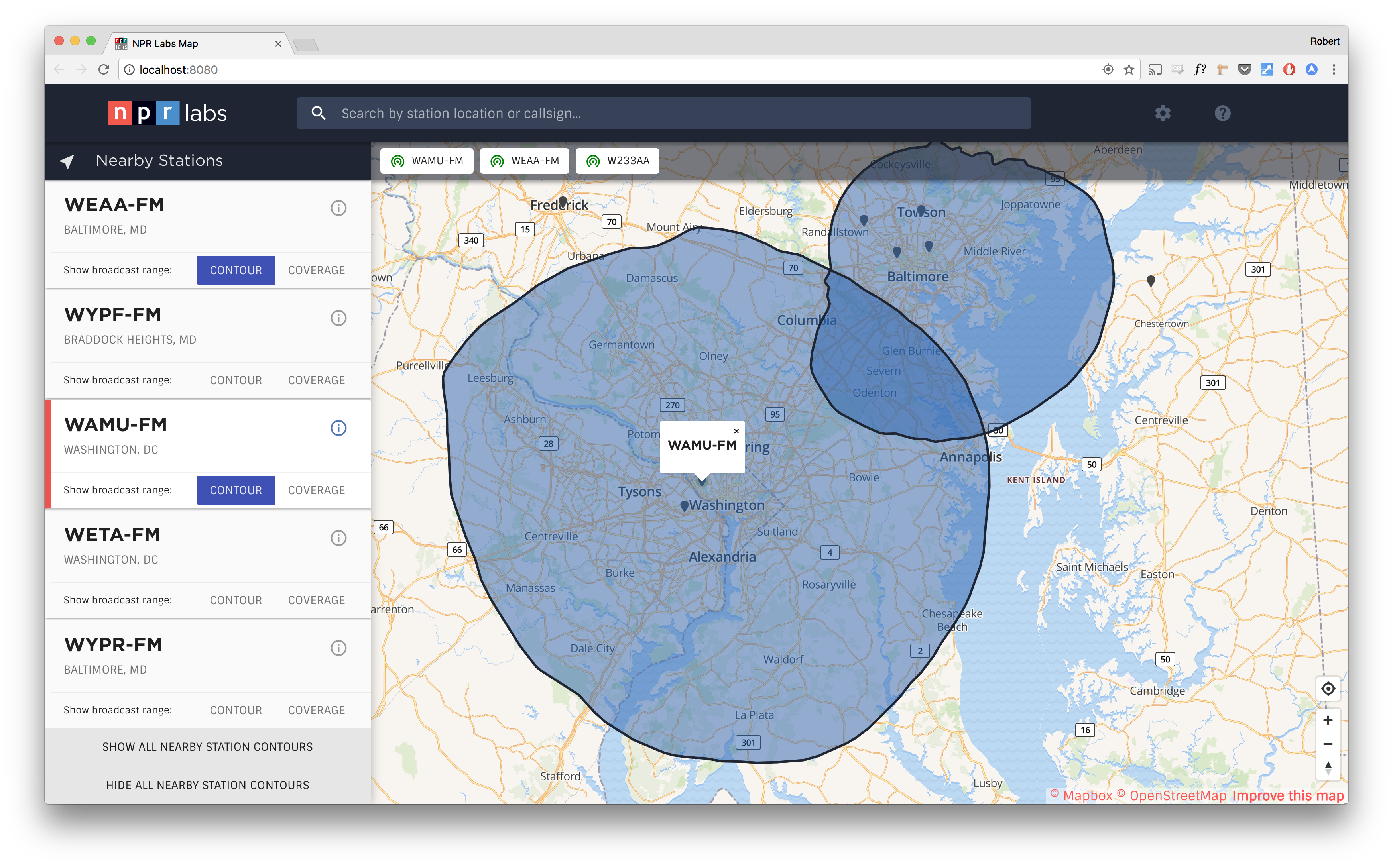Turn on COVERAGE for WYPR-FM

(x=317, y=710)
